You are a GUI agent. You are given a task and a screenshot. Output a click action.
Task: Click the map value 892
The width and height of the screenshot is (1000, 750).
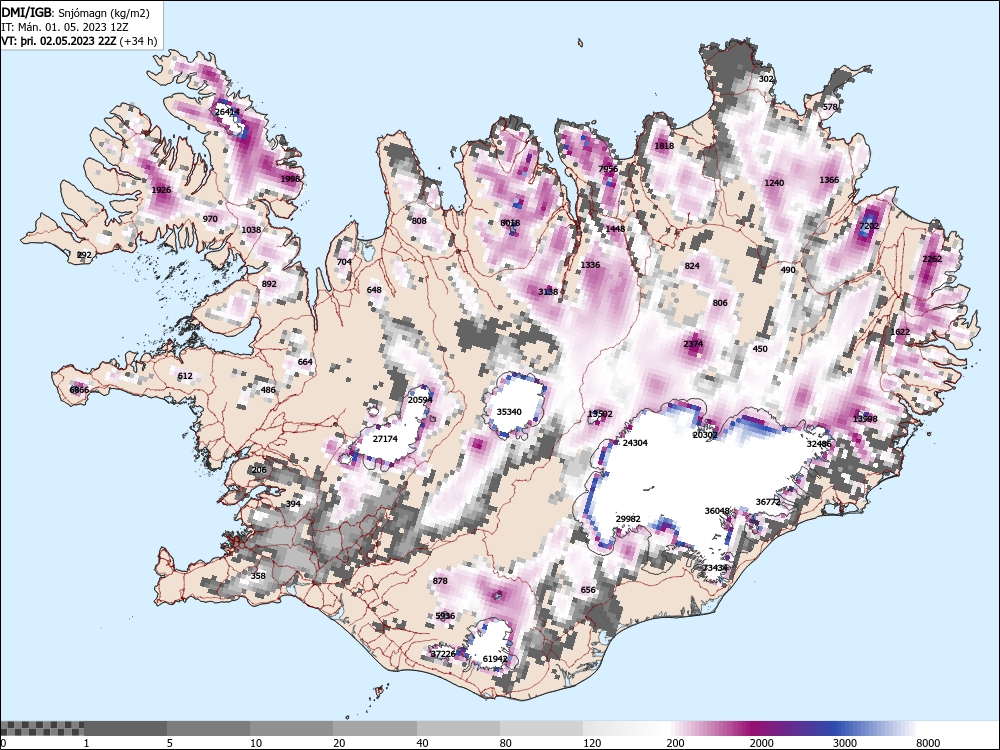[269, 284]
